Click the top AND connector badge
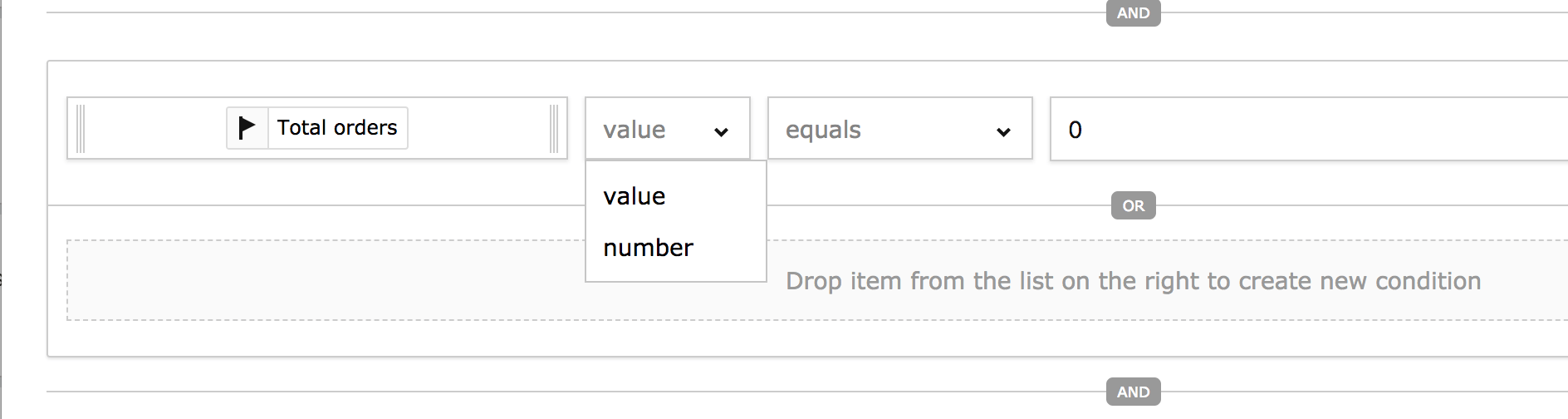This screenshot has width=1568, height=419. point(1133,13)
